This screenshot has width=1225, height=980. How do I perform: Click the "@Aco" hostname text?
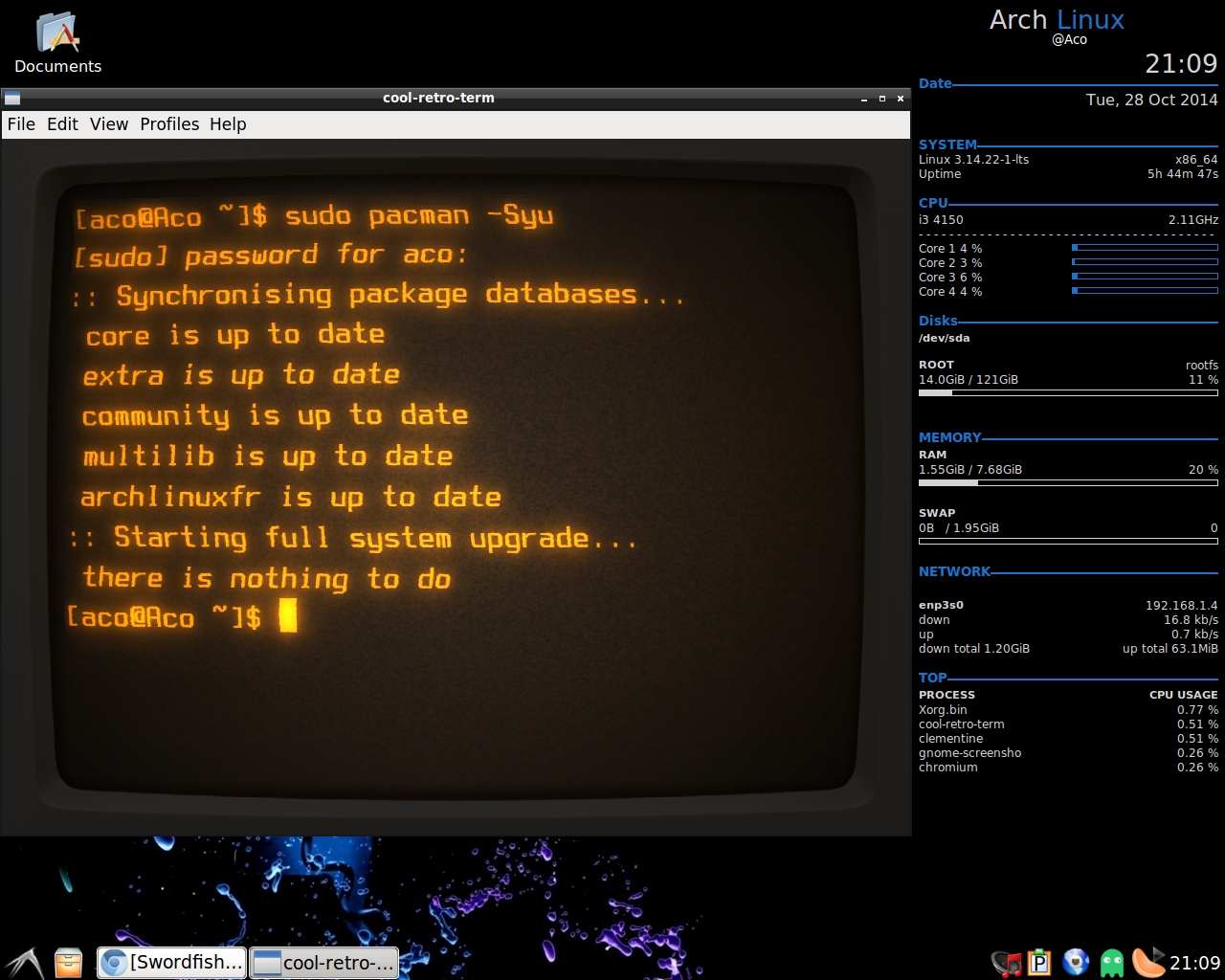(x=1069, y=40)
